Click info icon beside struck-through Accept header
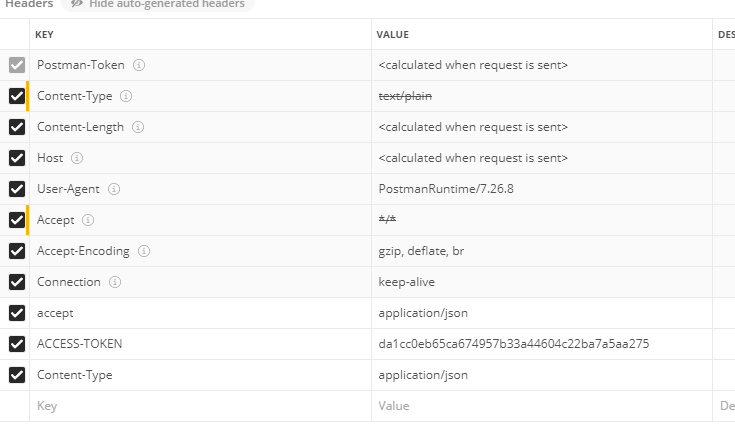 coord(88,220)
